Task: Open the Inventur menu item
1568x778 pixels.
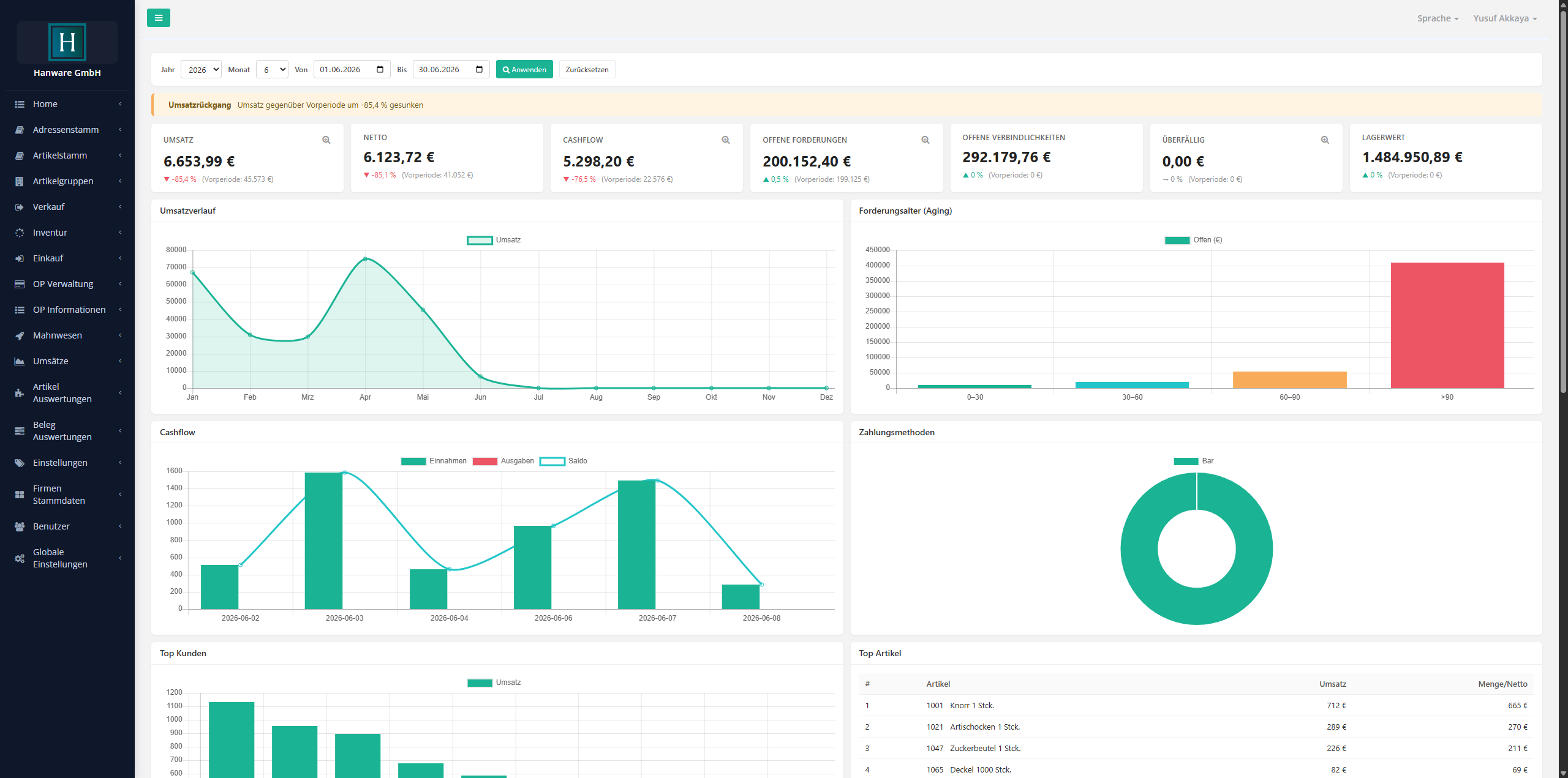Action: (x=67, y=233)
